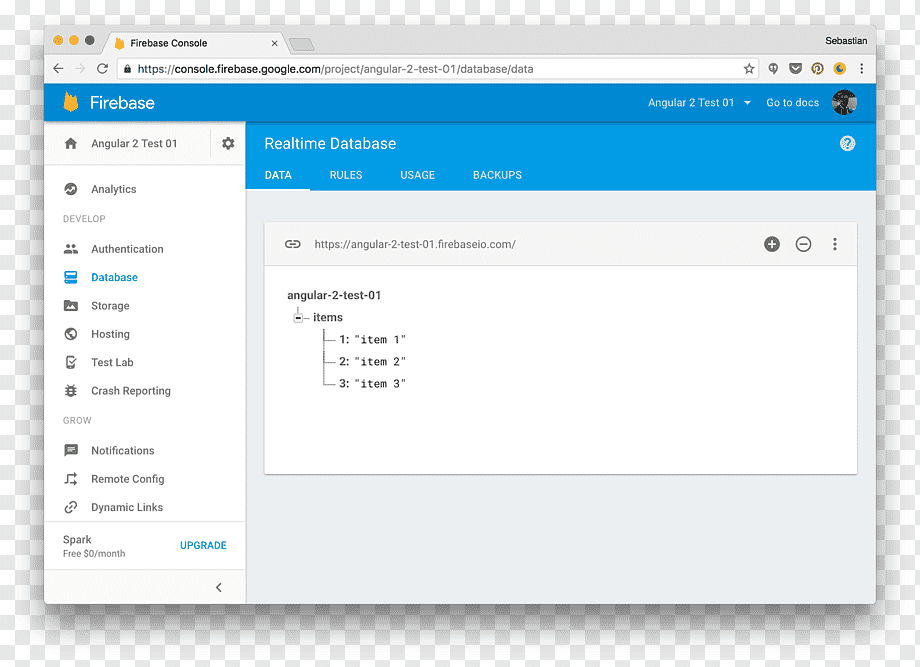
Task: Click the add child node plus icon
Action: coord(772,244)
